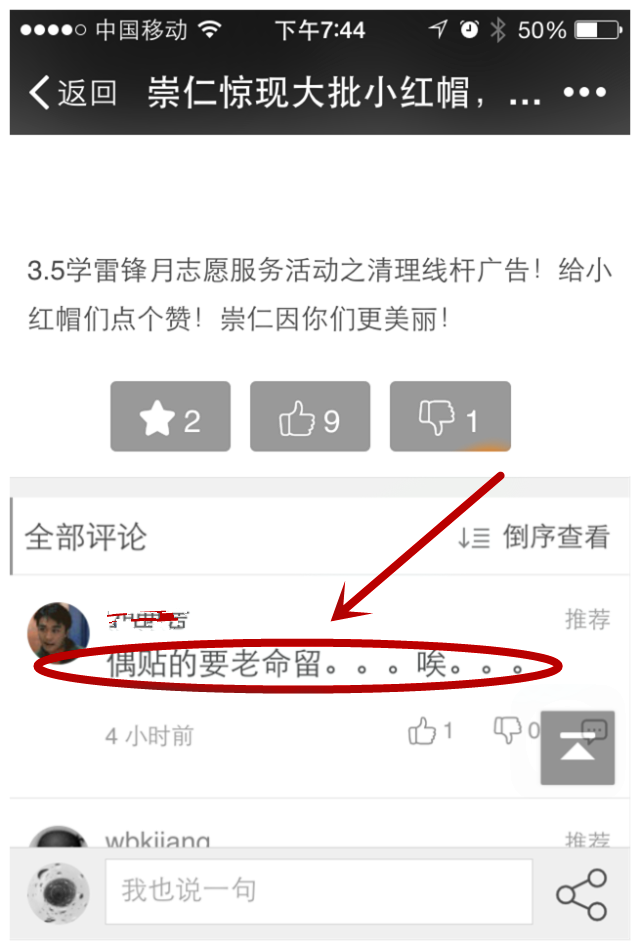
Task: Tap 推荐 on the first comment
Action: (587, 619)
